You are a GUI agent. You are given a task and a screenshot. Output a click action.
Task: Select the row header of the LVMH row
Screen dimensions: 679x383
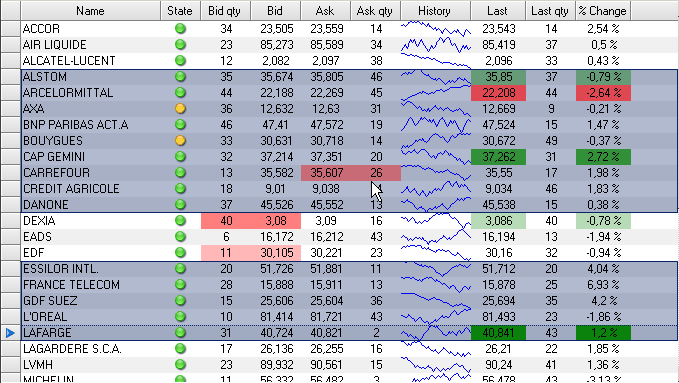point(10,365)
